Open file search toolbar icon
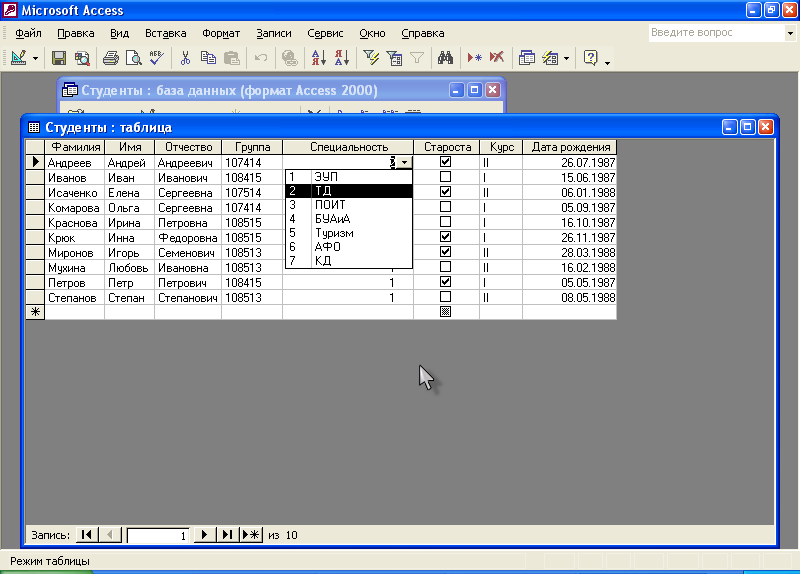Screen dimensions: 800x574 pos(82,58)
